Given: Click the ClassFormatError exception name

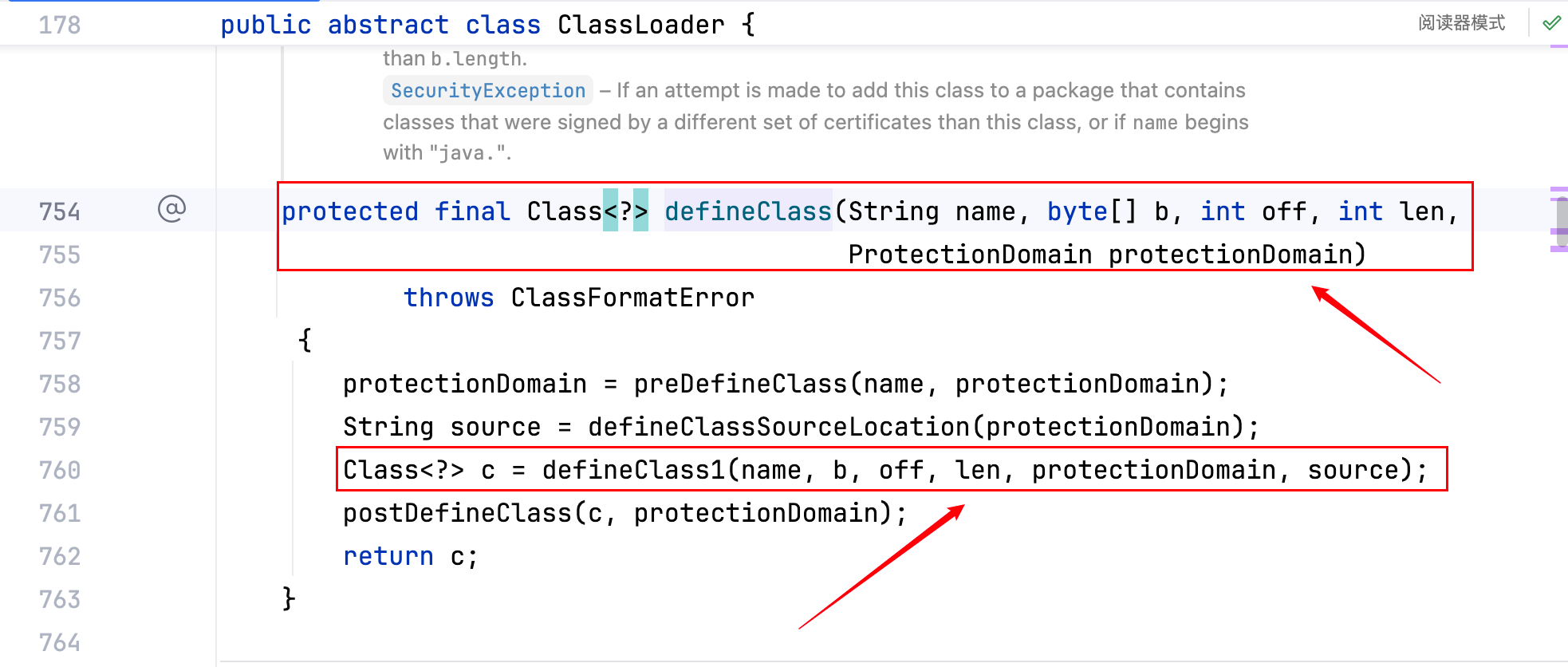Looking at the screenshot, I should 632,298.
